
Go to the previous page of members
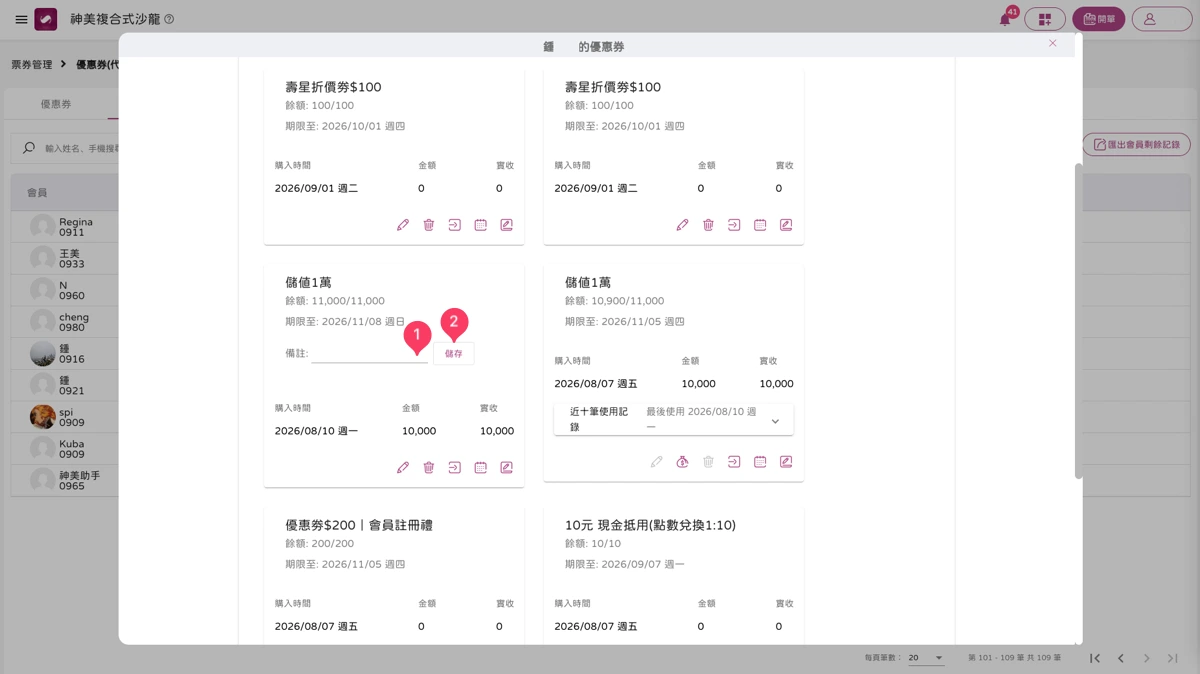click(x=1121, y=658)
